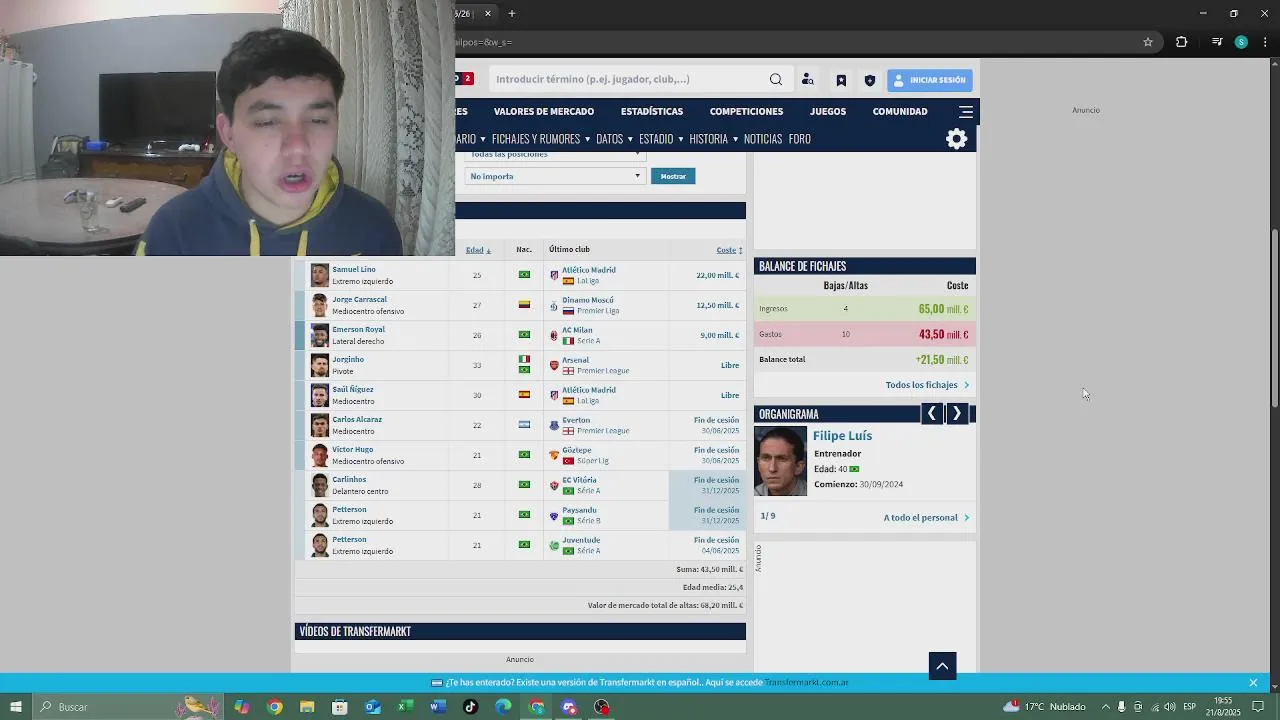Open Filipe Luís profile link

(842, 436)
